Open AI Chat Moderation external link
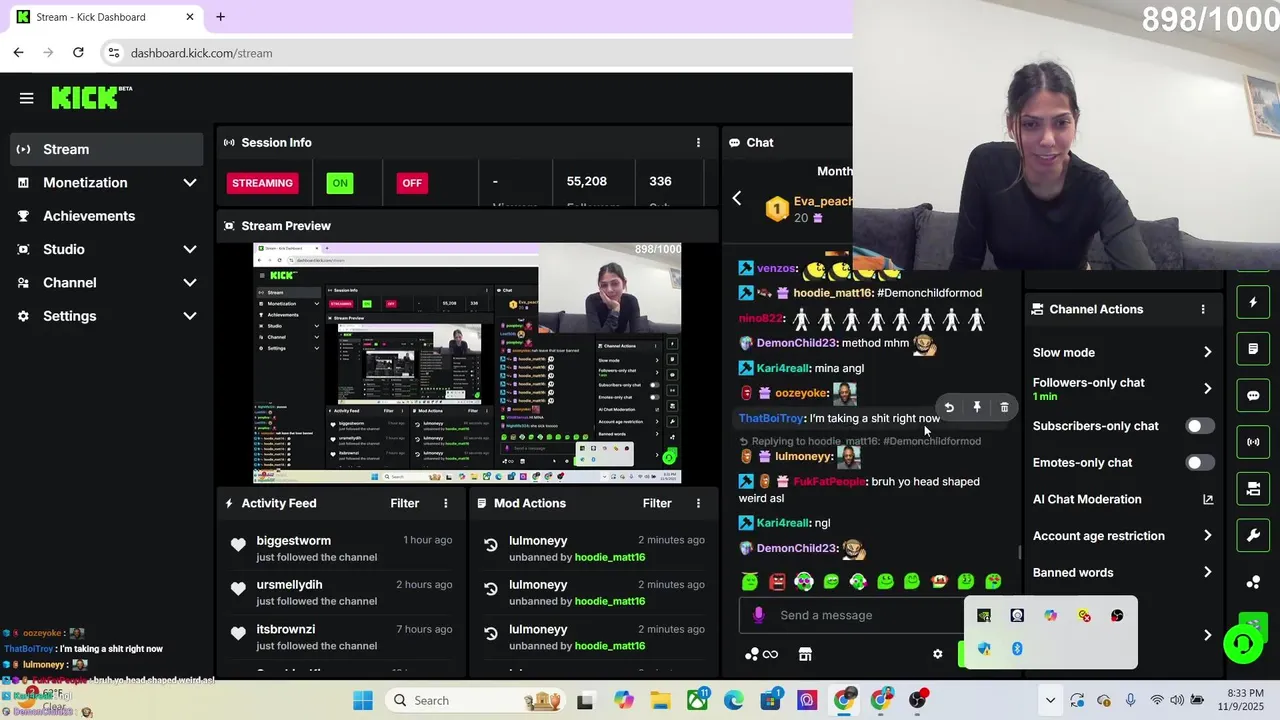The height and width of the screenshot is (720, 1280). 1207,499
